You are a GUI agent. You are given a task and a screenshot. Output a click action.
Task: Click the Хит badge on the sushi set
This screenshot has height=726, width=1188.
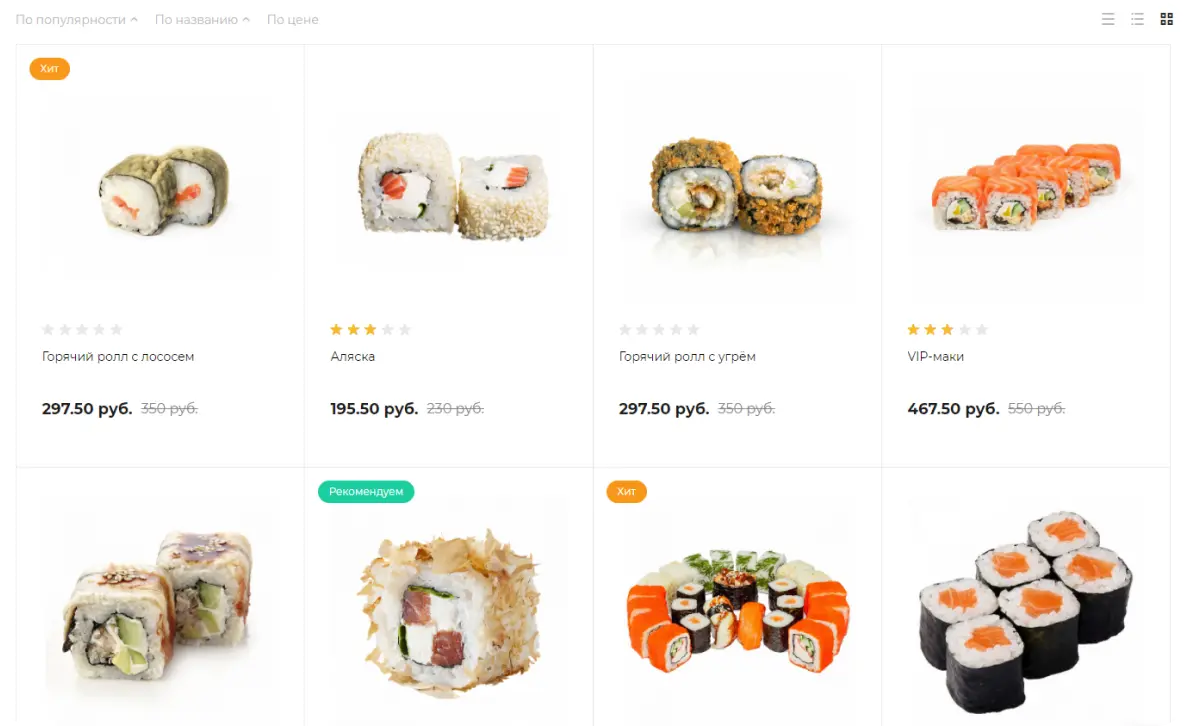[627, 492]
